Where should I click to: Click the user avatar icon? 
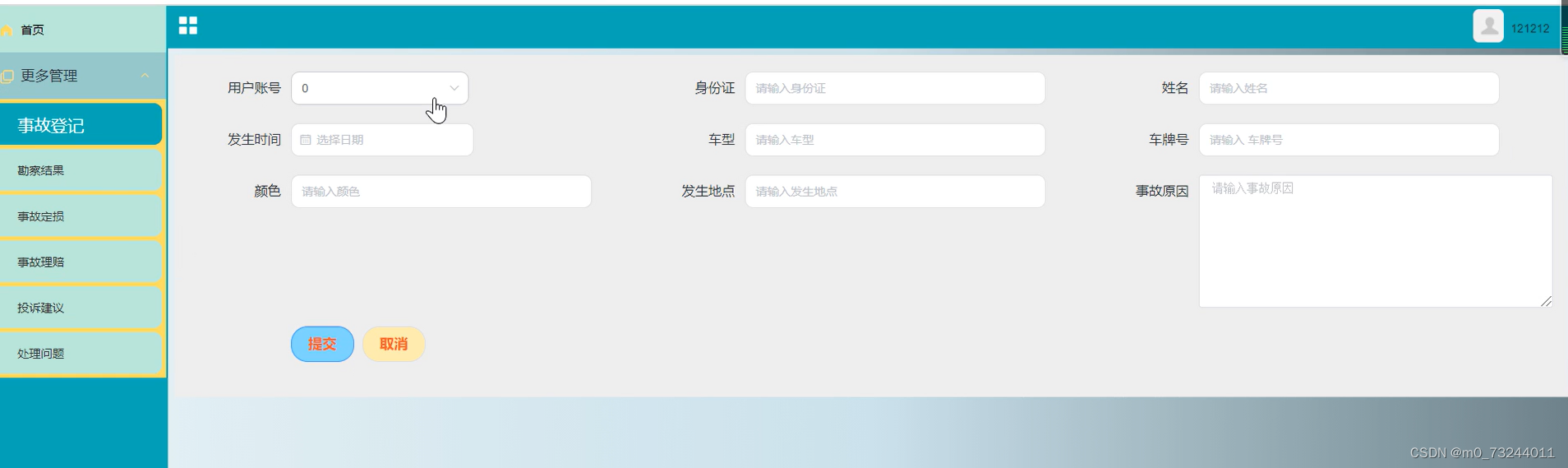click(1488, 26)
